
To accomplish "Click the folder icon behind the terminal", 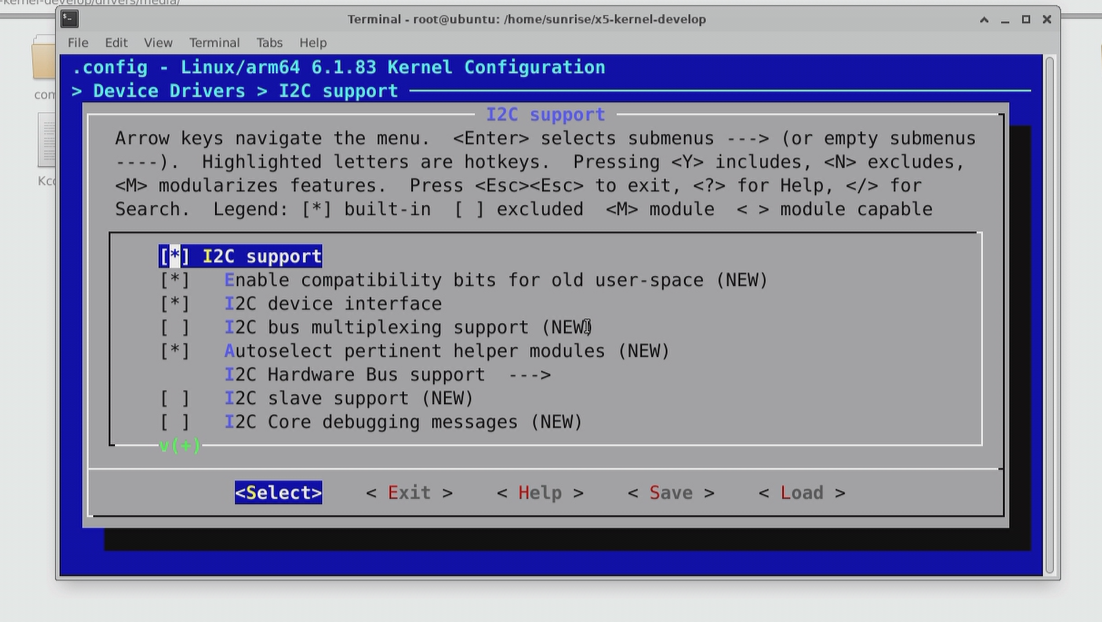I will (43, 58).
